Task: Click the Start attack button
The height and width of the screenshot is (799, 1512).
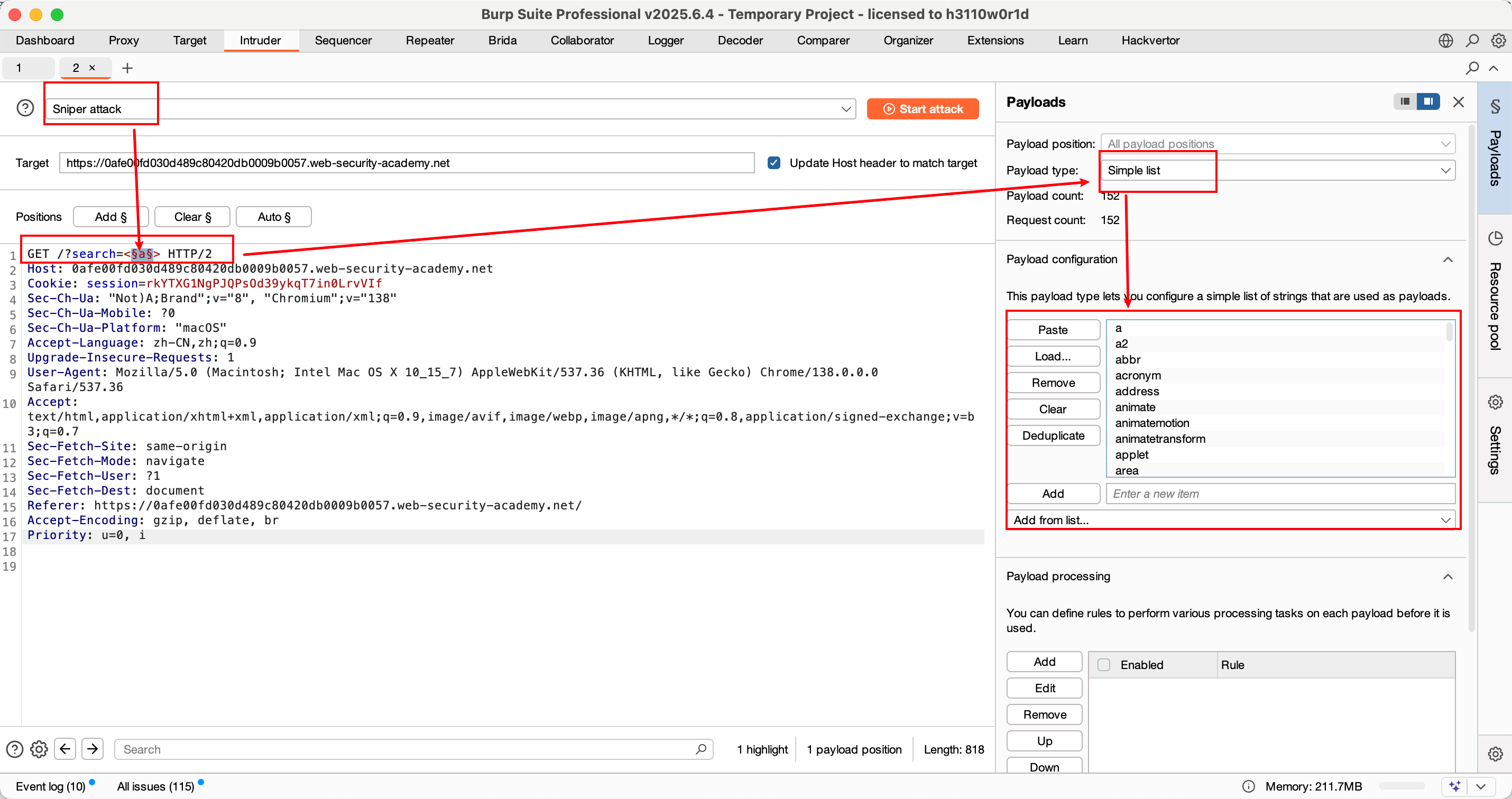Action: click(x=923, y=109)
